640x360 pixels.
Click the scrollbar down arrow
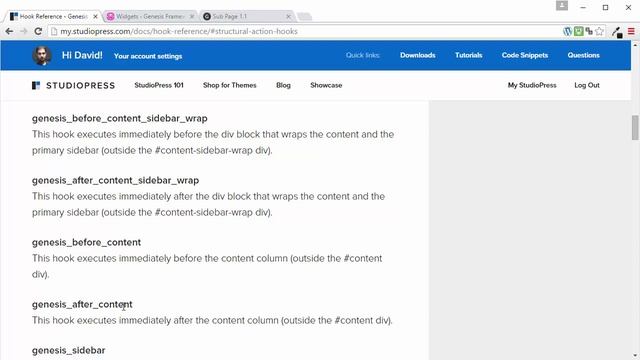[x=635, y=356]
